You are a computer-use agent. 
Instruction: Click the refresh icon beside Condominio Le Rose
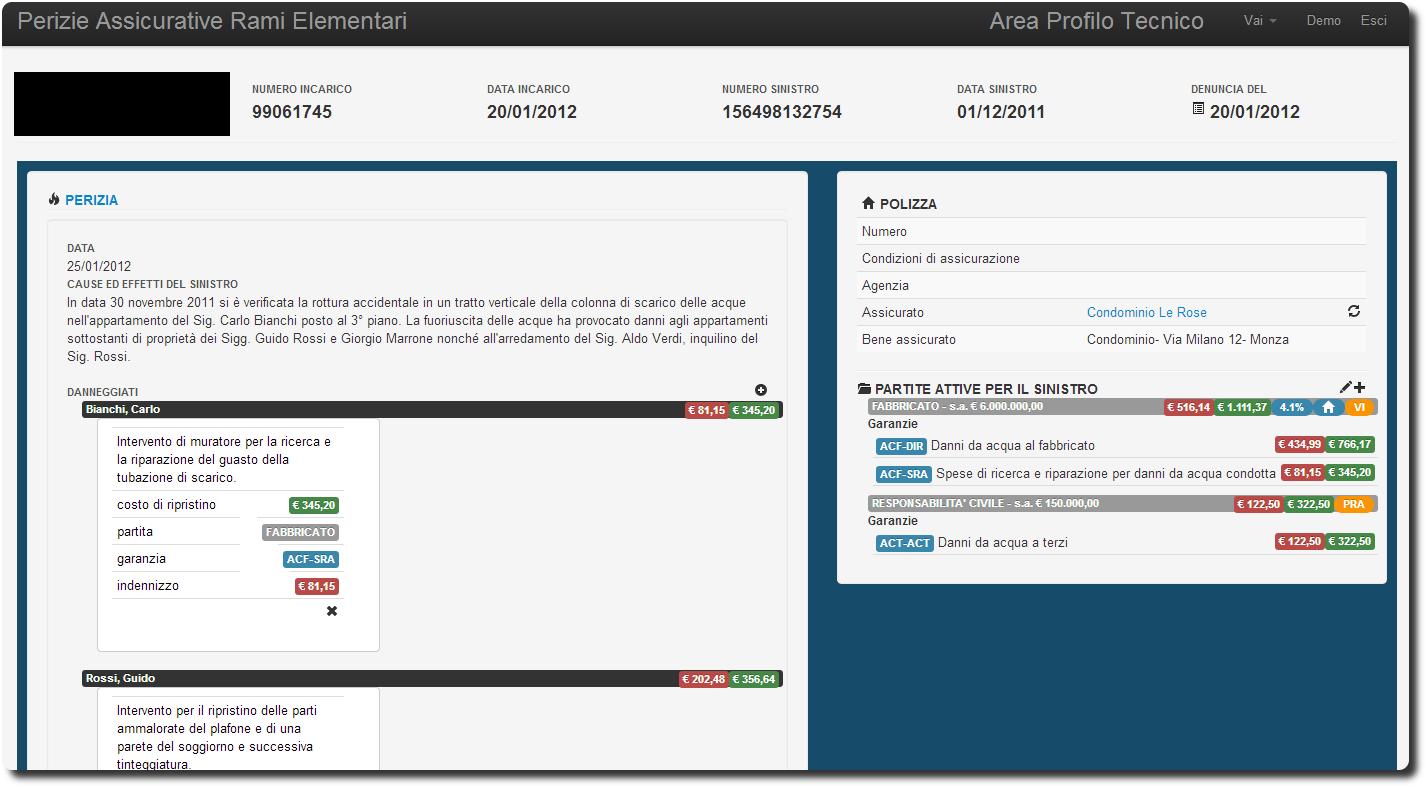click(x=1354, y=312)
